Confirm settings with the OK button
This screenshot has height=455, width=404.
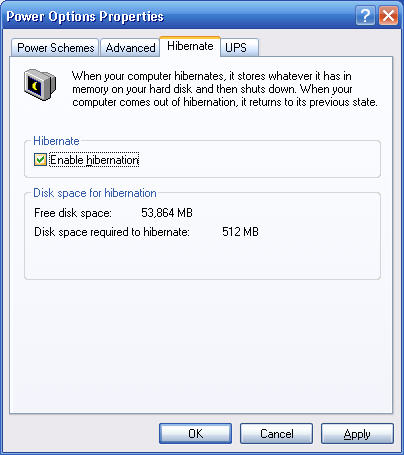pos(195,434)
